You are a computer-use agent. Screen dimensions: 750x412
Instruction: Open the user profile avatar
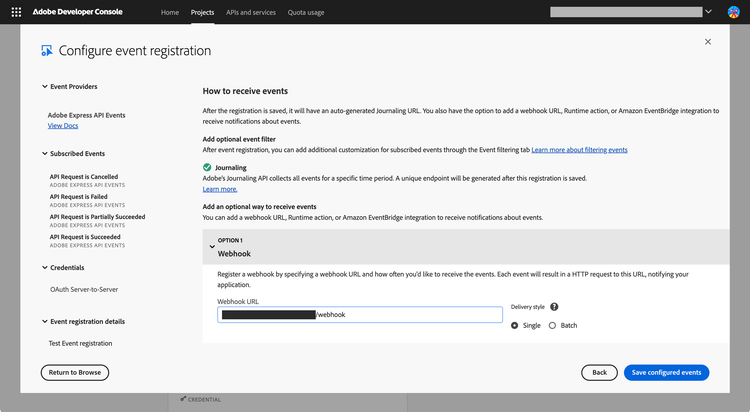click(733, 12)
